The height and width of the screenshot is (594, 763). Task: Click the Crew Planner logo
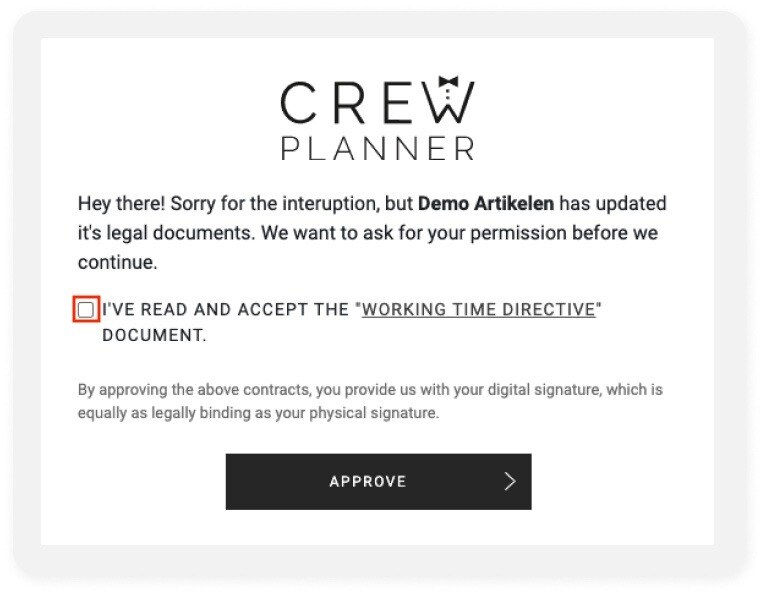click(378, 120)
